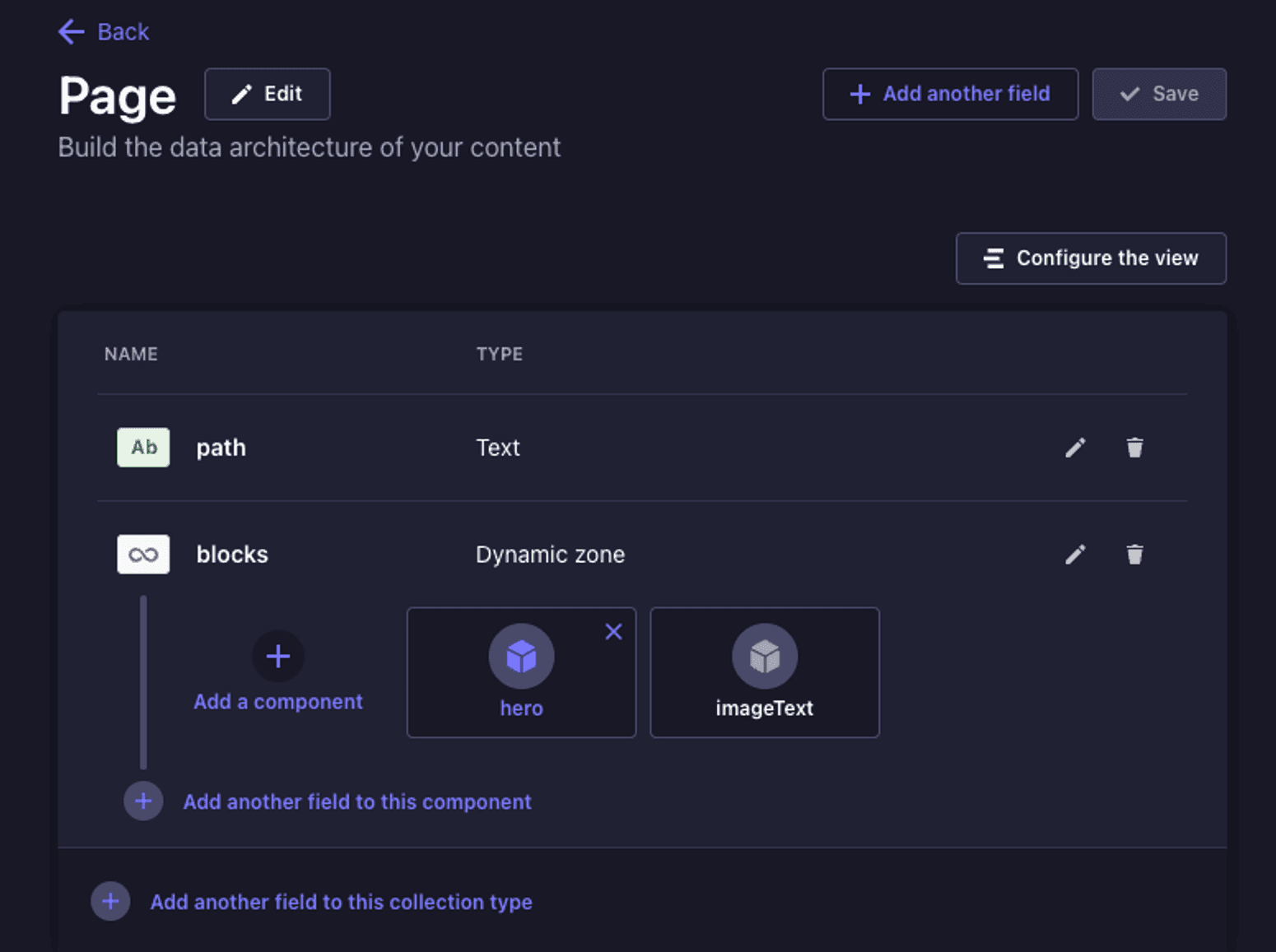Delete the path field via trash icon
The width and height of the screenshot is (1276, 952).
tap(1134, 448)
